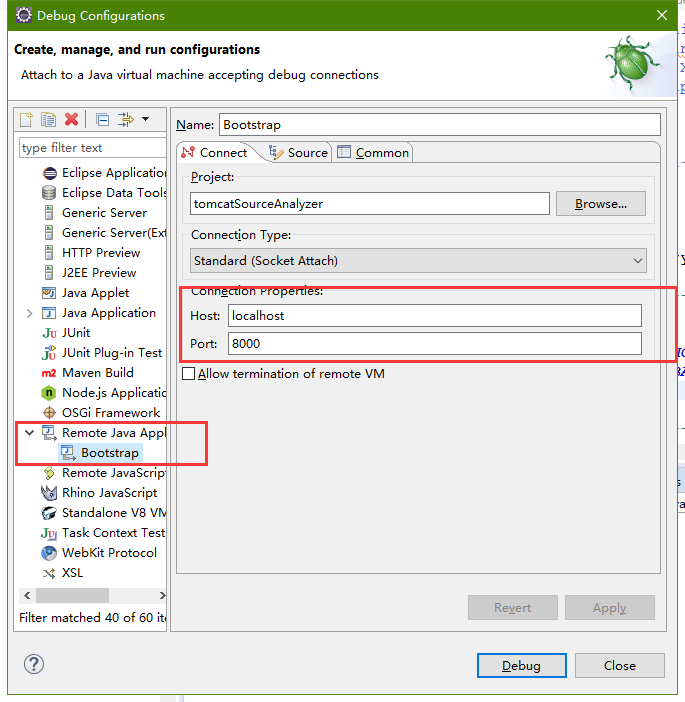The height and width of the screenshot is (702, 685).
Task: Click the Port input field
Action: 435,344
